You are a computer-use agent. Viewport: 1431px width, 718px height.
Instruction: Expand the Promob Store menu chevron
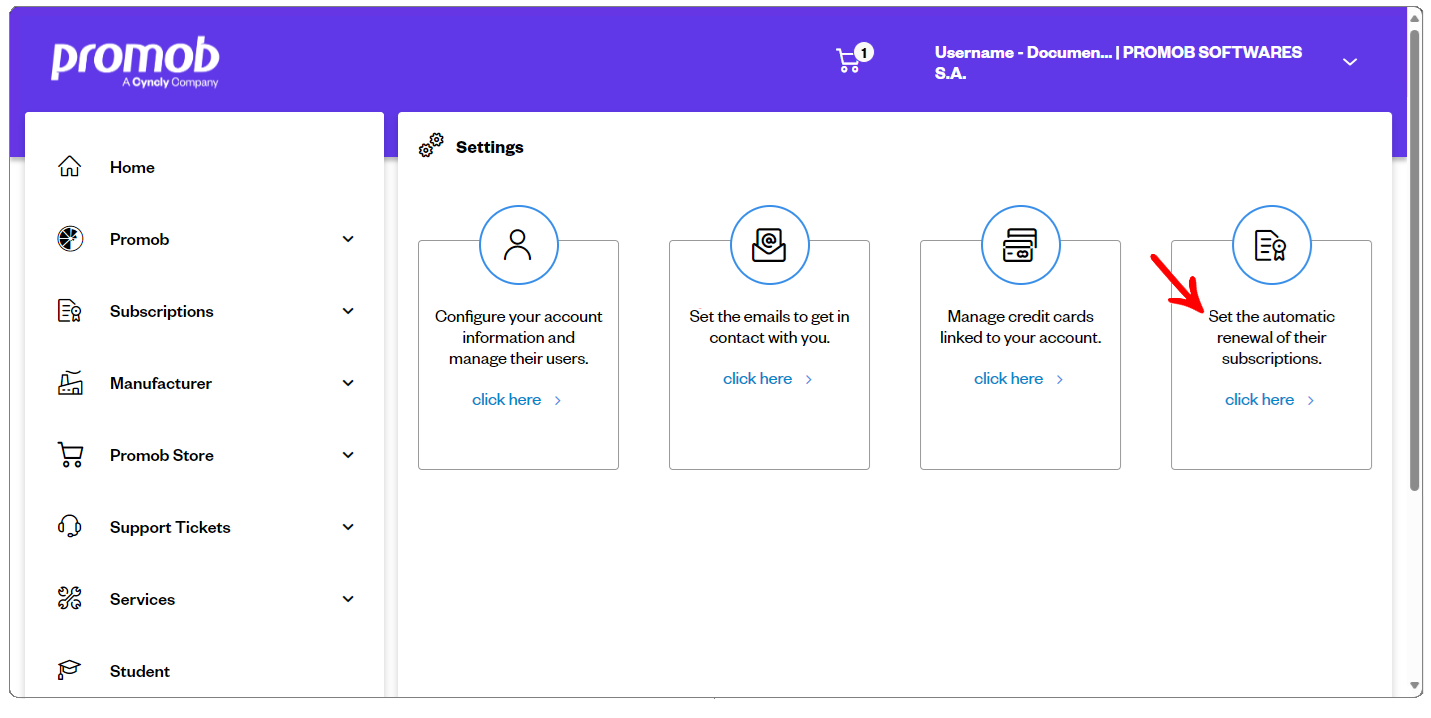(x=348, y=455)
